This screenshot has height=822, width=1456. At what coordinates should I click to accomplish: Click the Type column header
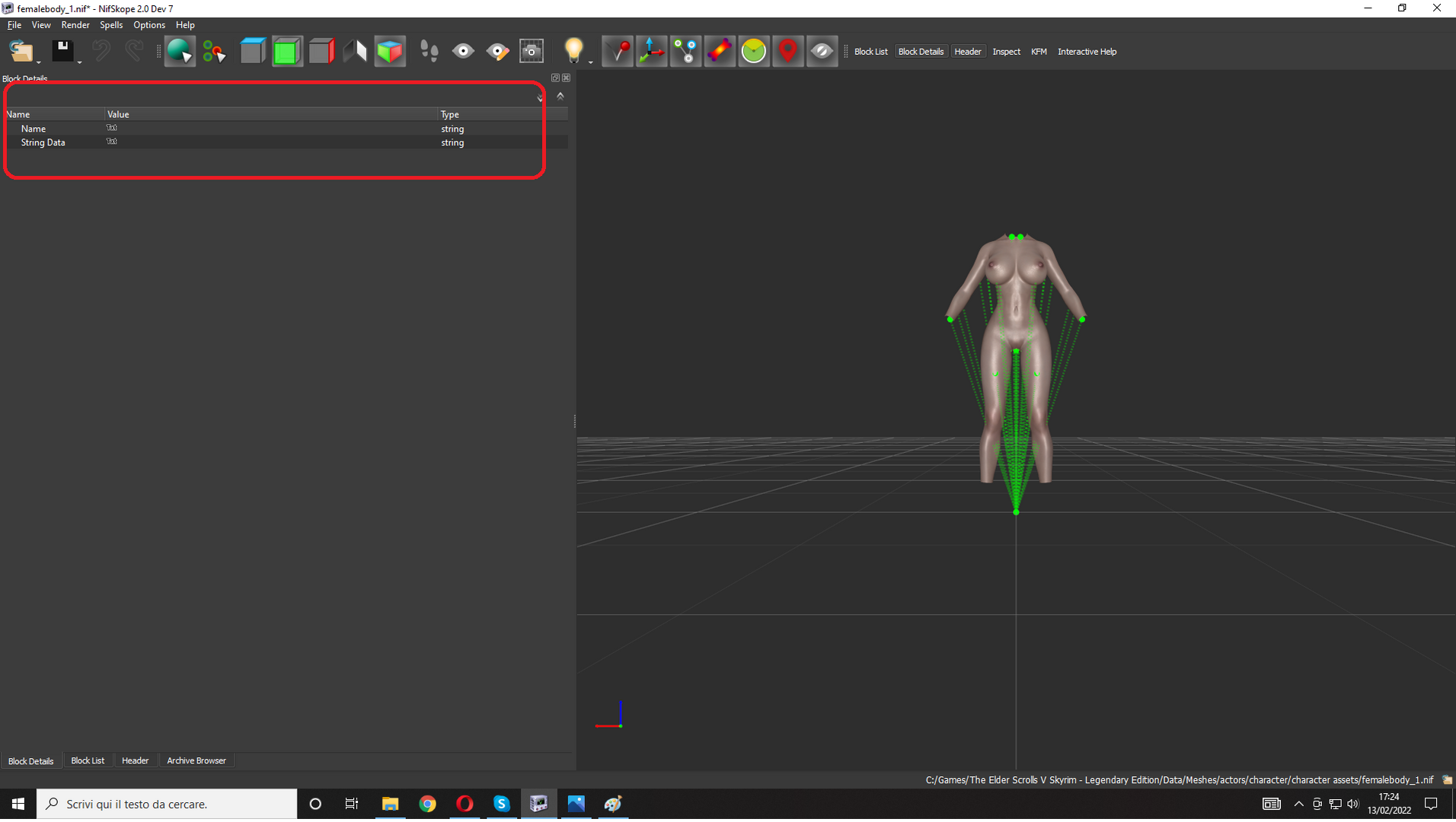[x=503, y=114]
